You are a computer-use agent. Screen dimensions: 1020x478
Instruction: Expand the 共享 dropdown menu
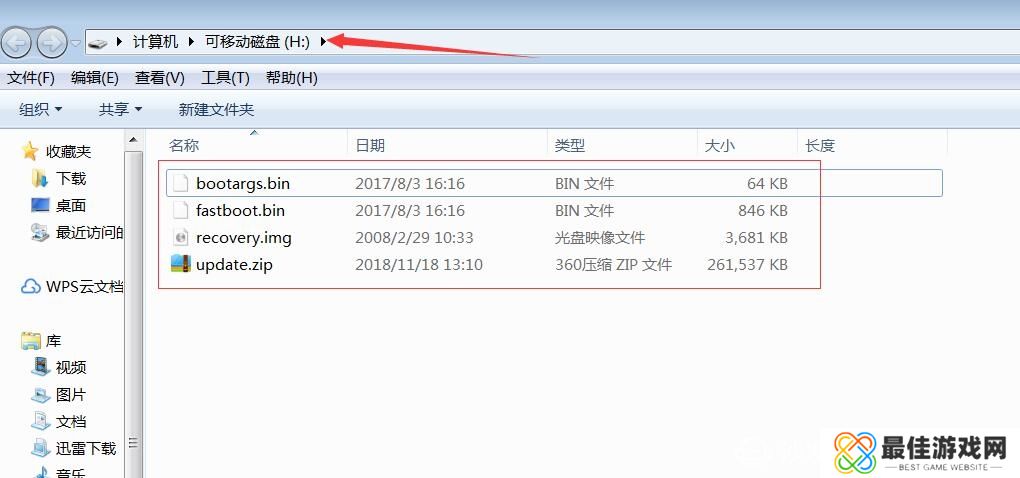click(x=120, y=110)
